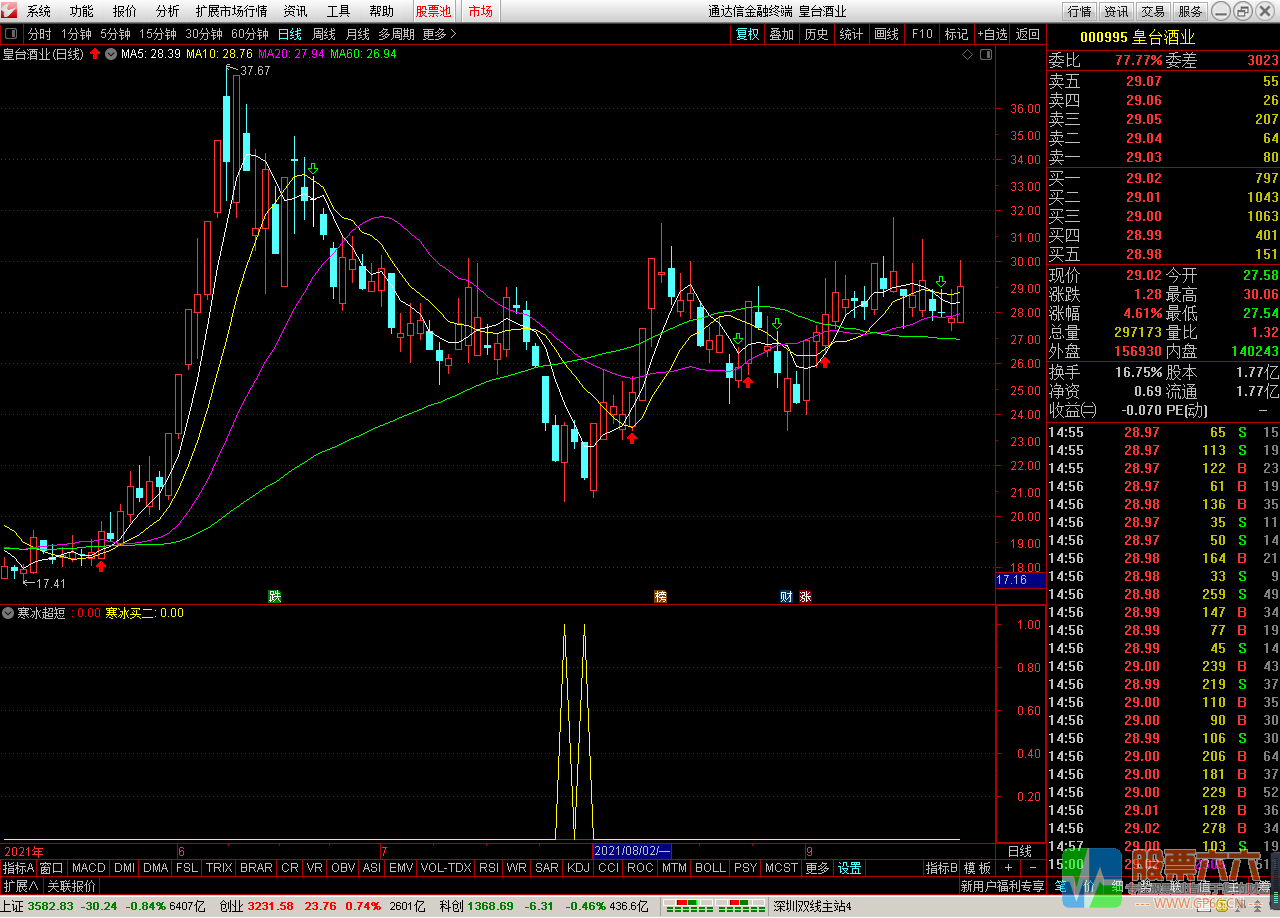This screenshot has height=918, width=1280.
Task: Zoom in with the plus button
Action: [1008, 868]
